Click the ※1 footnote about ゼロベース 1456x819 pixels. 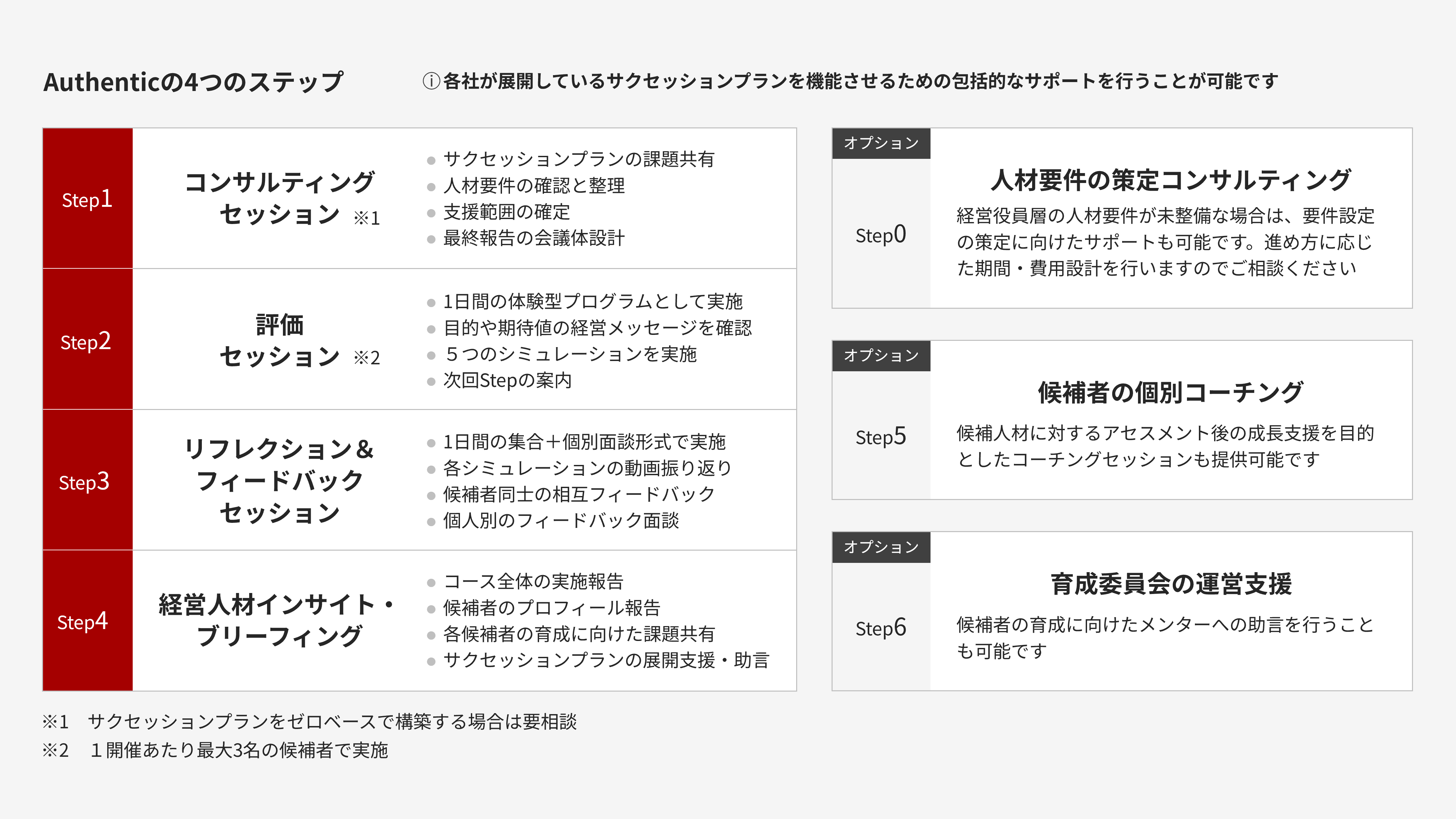coord(310,722)
